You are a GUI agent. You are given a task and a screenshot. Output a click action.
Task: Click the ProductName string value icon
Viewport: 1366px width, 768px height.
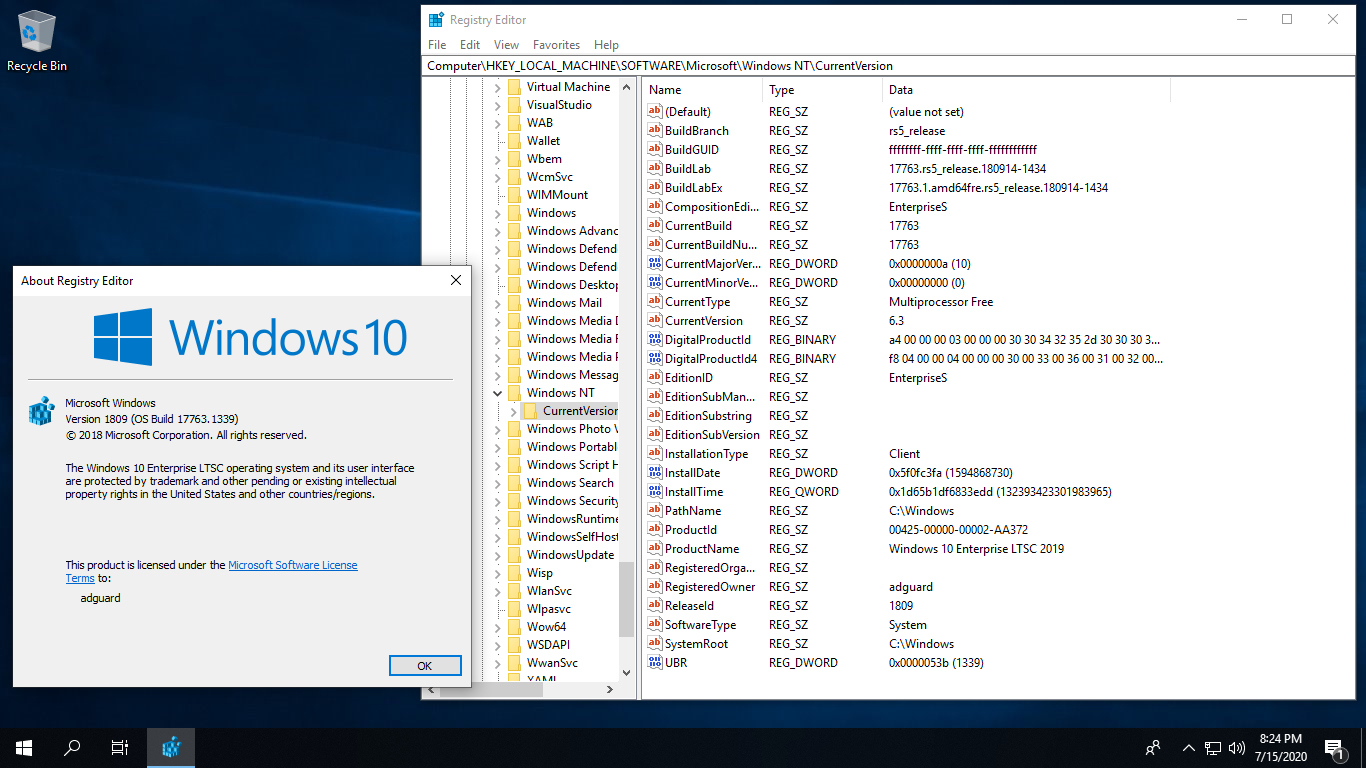click(655, 549)
